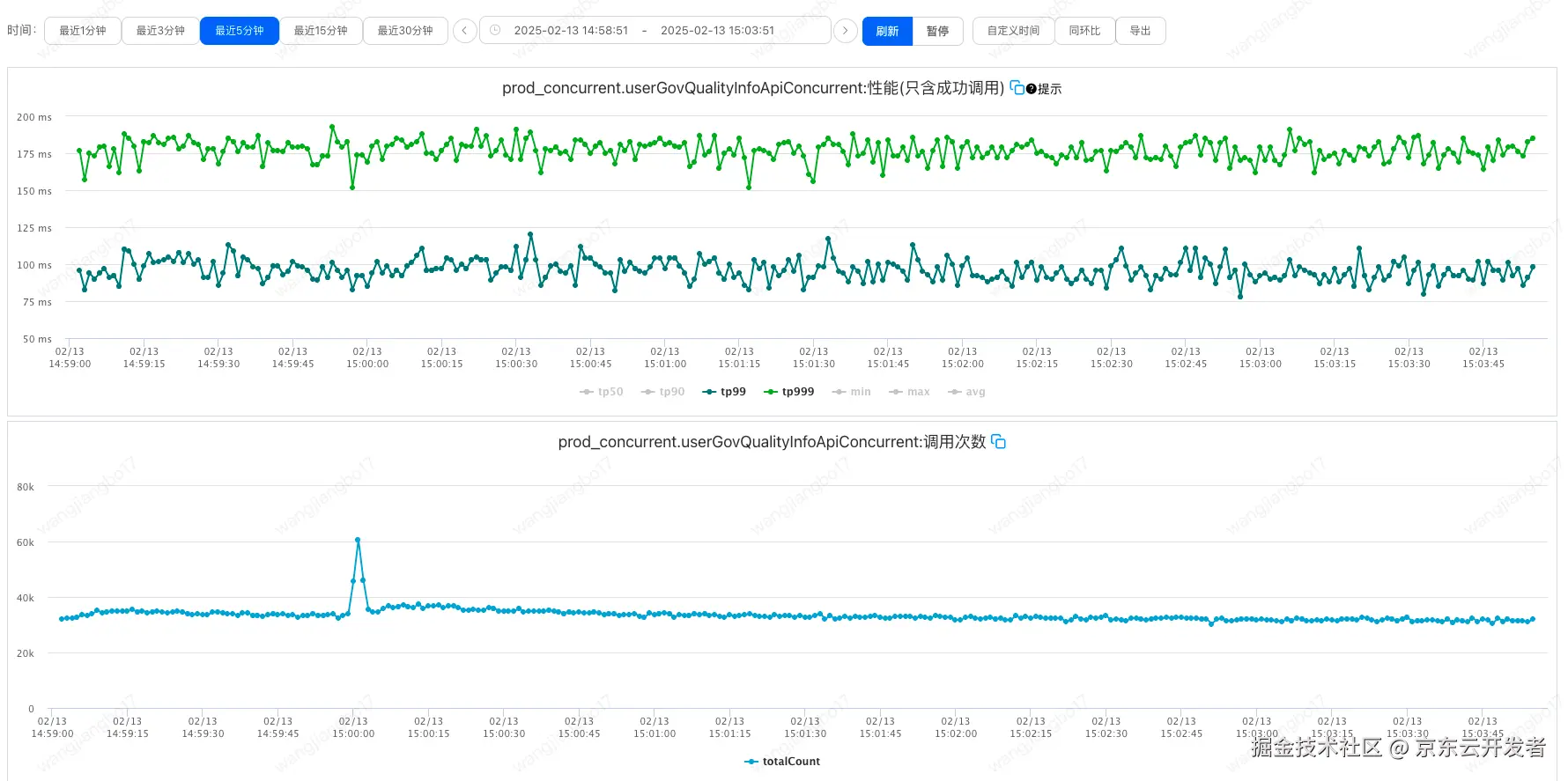This screenshot has height=781, width=1568.
Task: Enable the min series in legend
Action: [852, 392]
